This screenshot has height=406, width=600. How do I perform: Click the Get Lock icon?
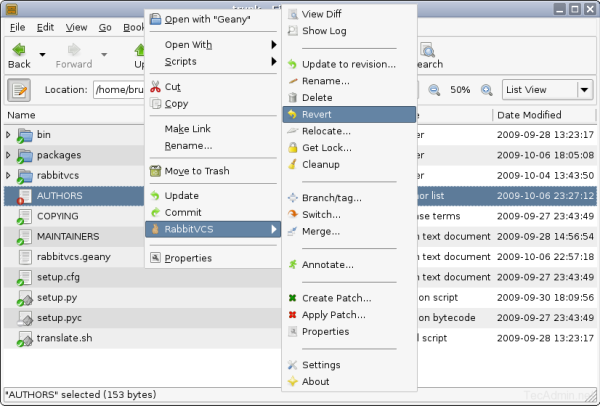[x=293, y=148]
